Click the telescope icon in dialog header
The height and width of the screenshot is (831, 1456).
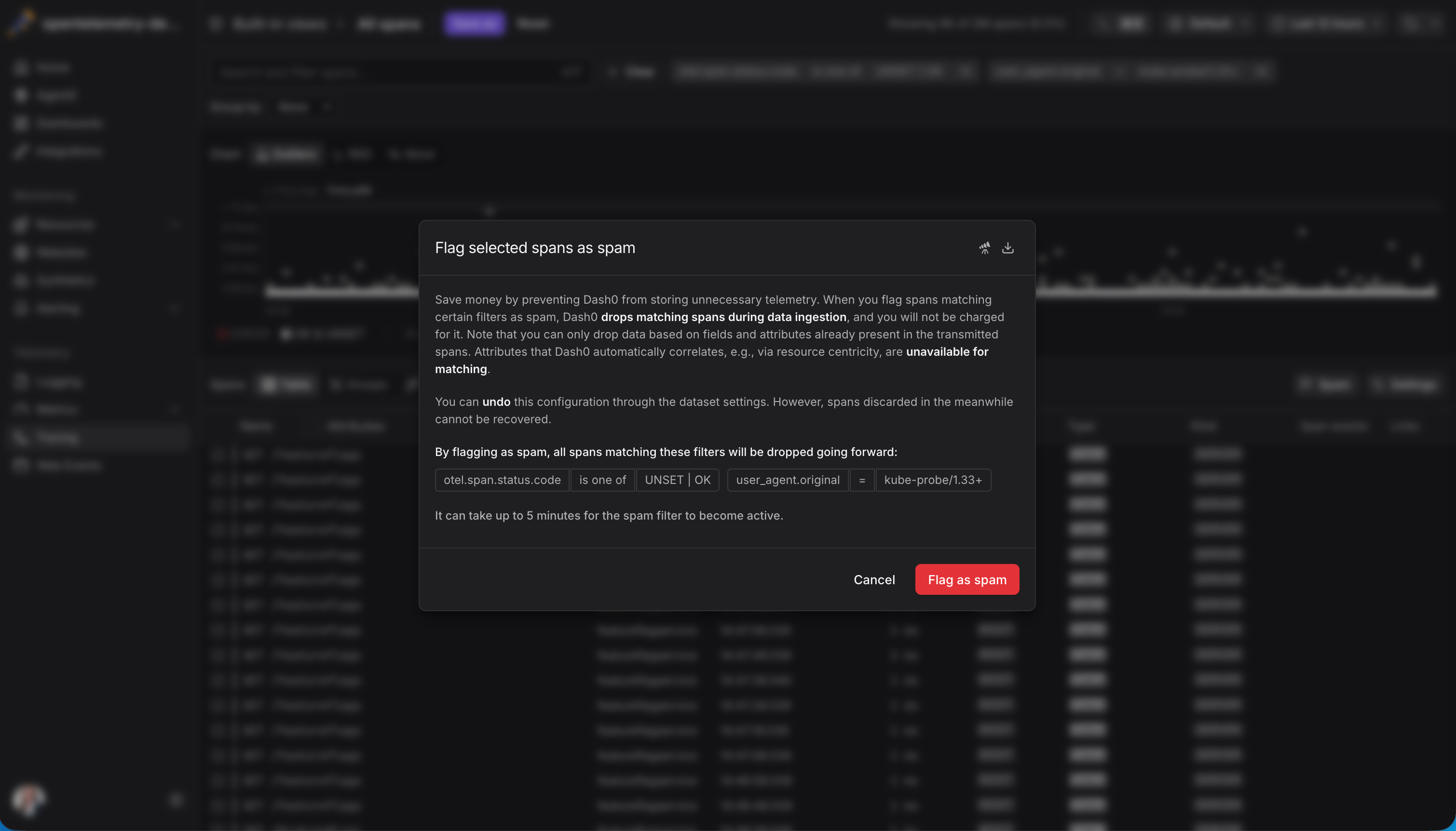(984, 248)
